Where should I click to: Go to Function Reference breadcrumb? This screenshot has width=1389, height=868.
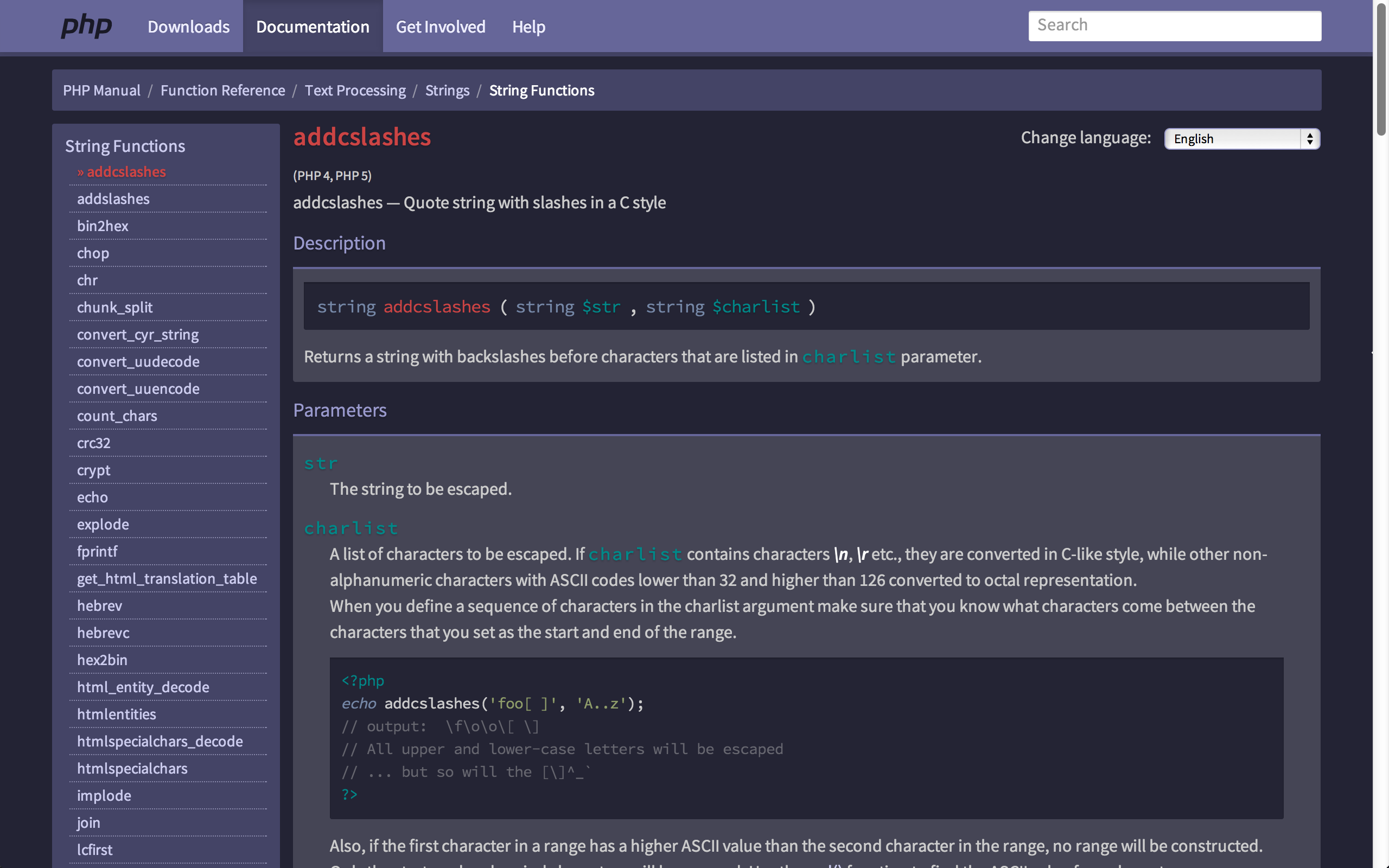coord(222,90)
